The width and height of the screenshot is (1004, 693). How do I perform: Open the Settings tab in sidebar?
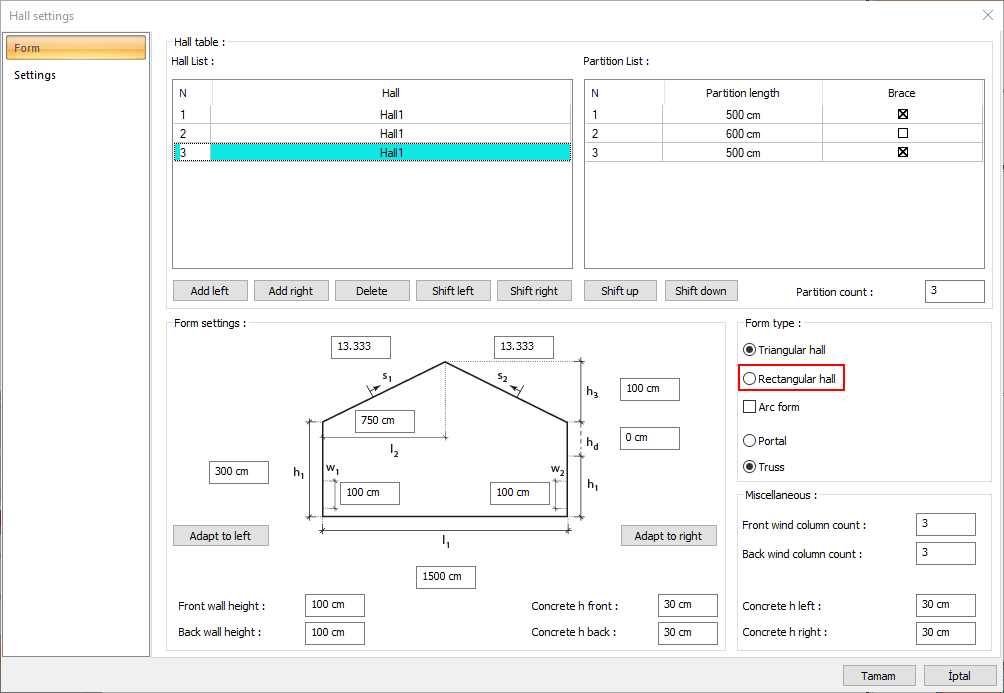tap(35, 75)
